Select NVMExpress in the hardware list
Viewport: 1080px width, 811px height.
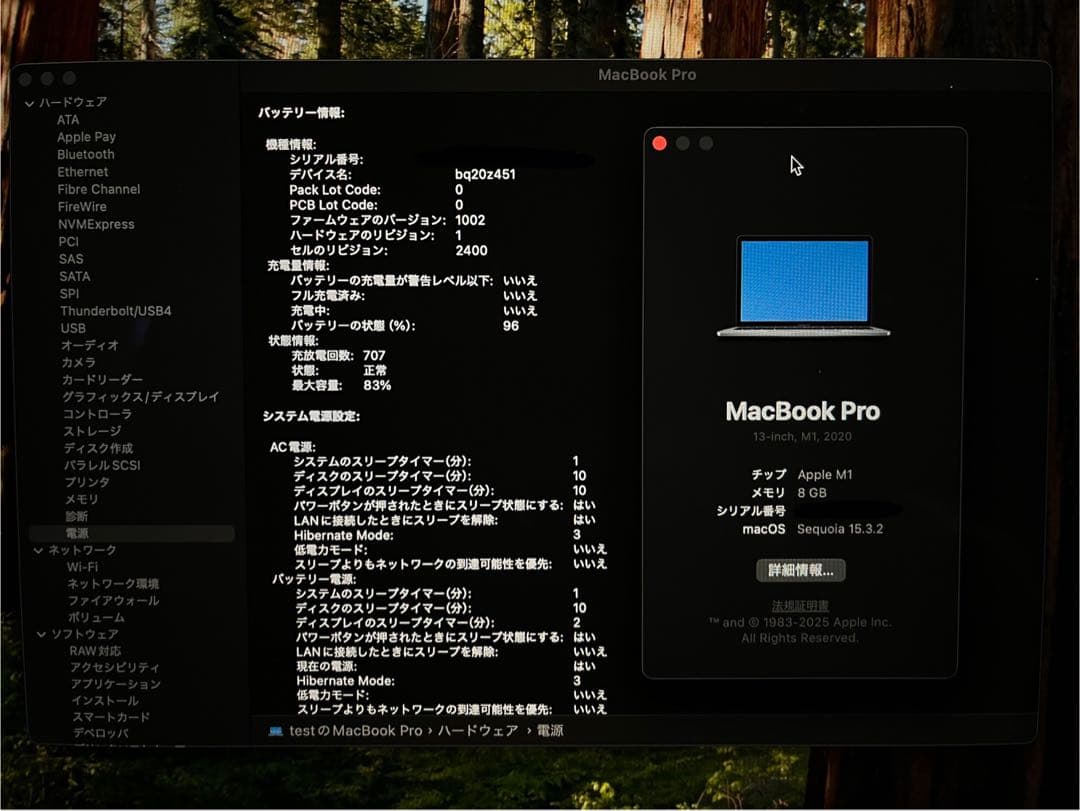99,223
